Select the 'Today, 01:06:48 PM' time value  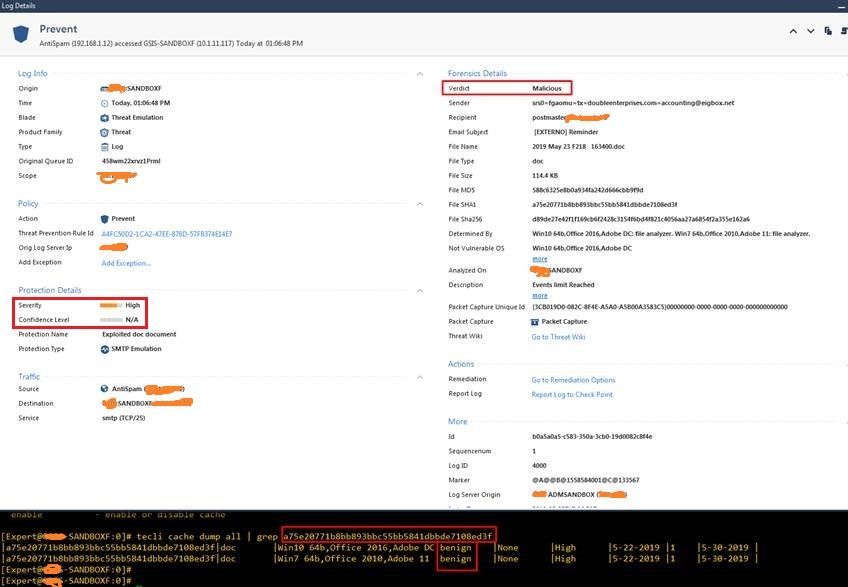click(x=141, y=103)
